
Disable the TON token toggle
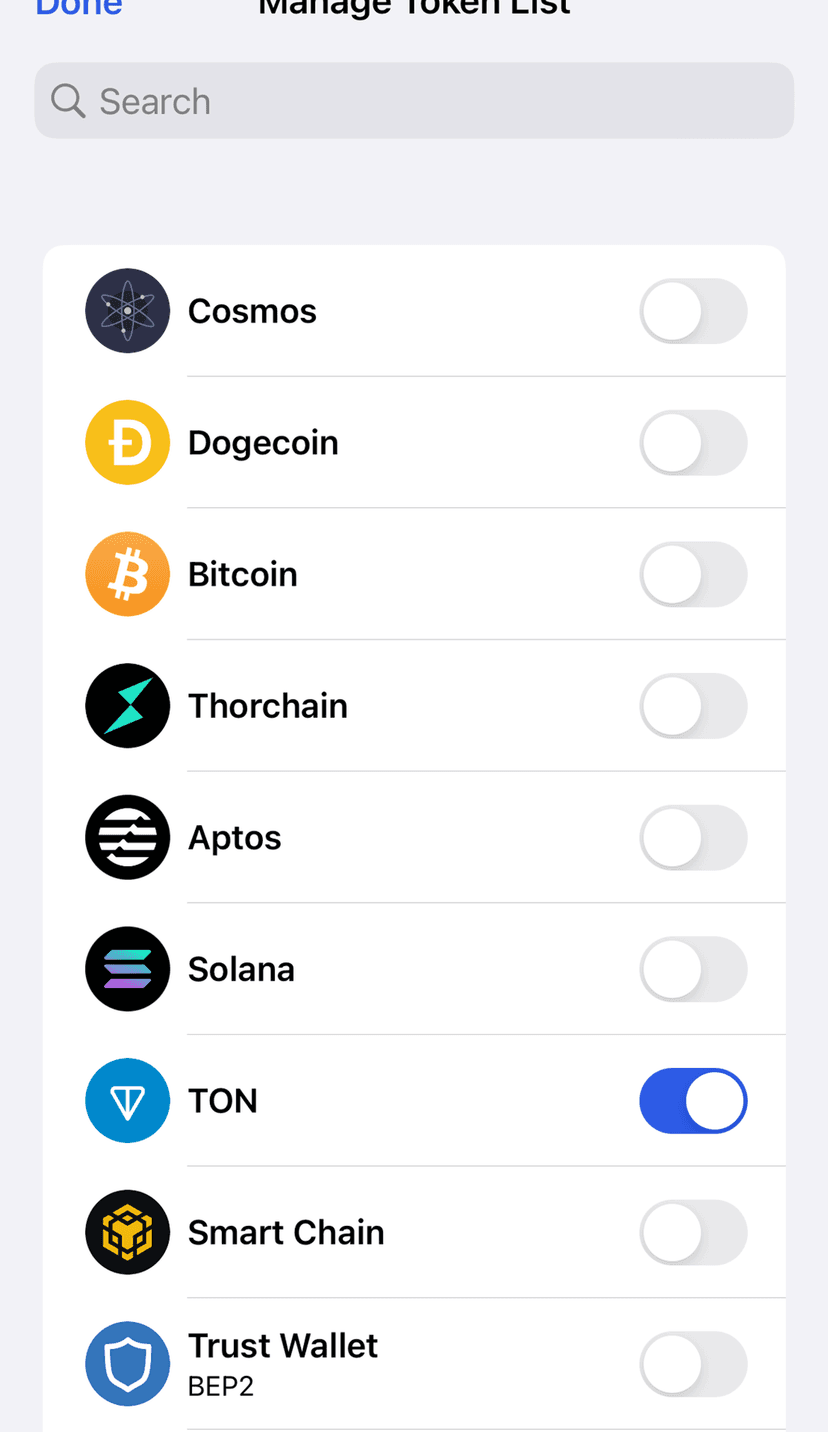click(693, 1100)
